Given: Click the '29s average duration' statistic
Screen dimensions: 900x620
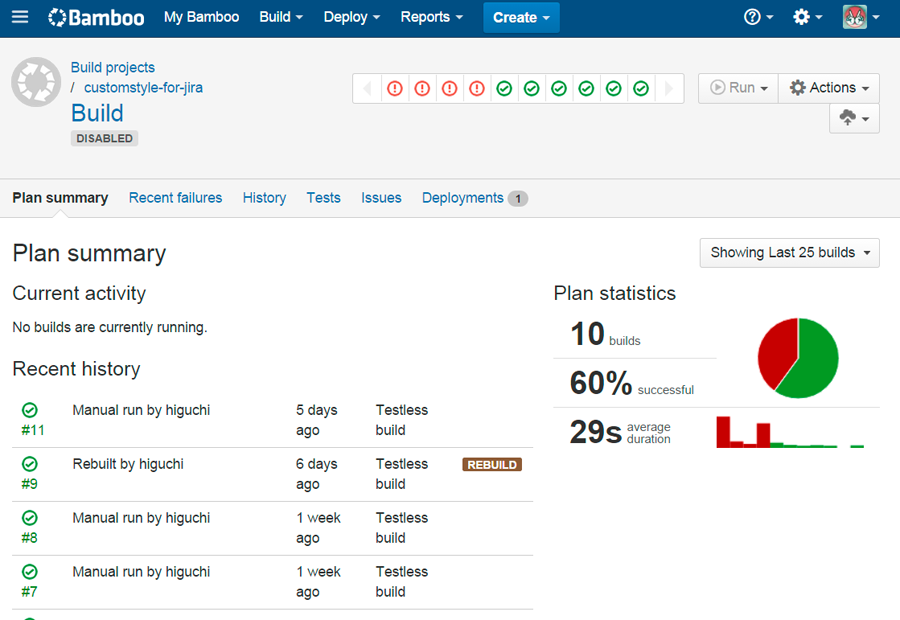Looking at the screenshot, I should [x=620, y=432].
